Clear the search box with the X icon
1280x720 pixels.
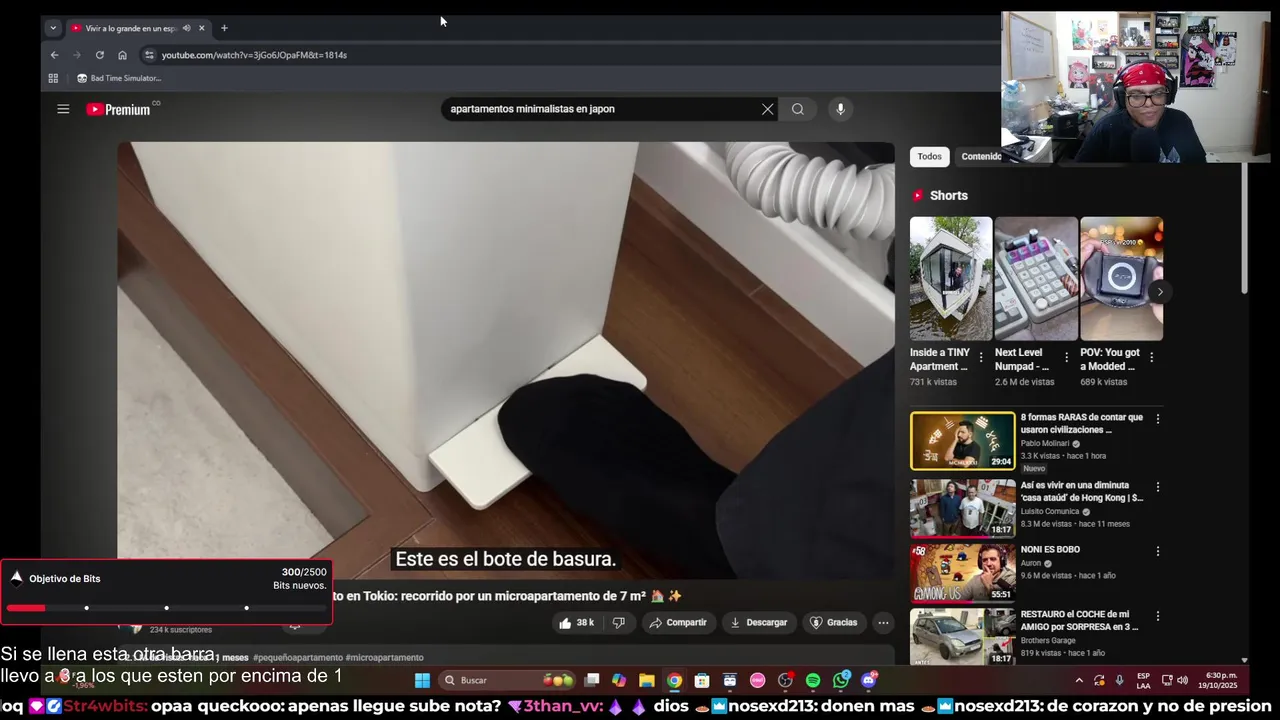767,109
